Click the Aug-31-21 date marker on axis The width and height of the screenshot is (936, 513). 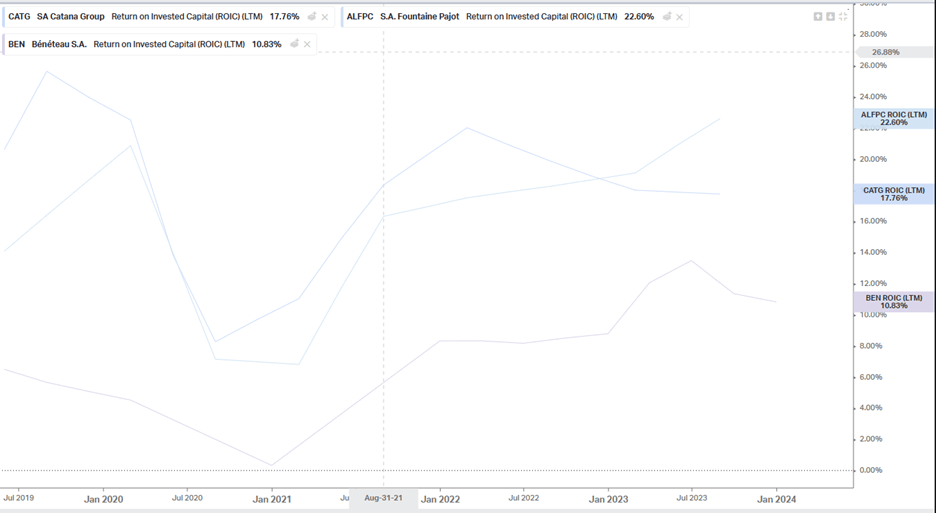coord(383,498)
